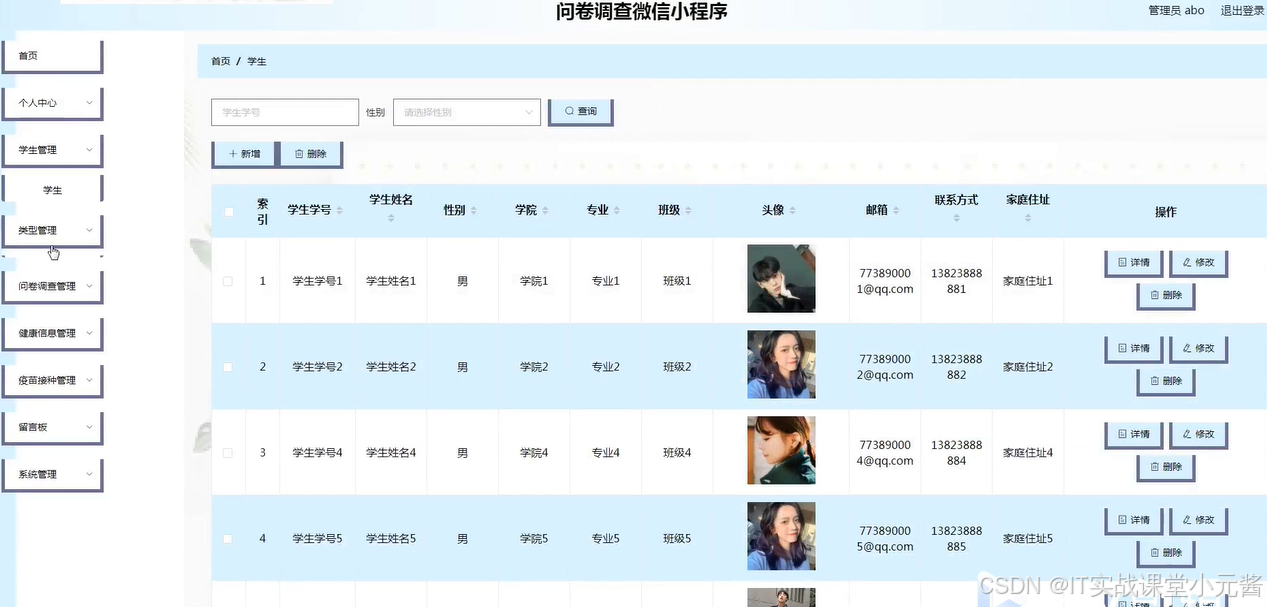The image size is (1267, 607).
Task: Click 管理员 abo account label
Action: (x=1176, y=11)
